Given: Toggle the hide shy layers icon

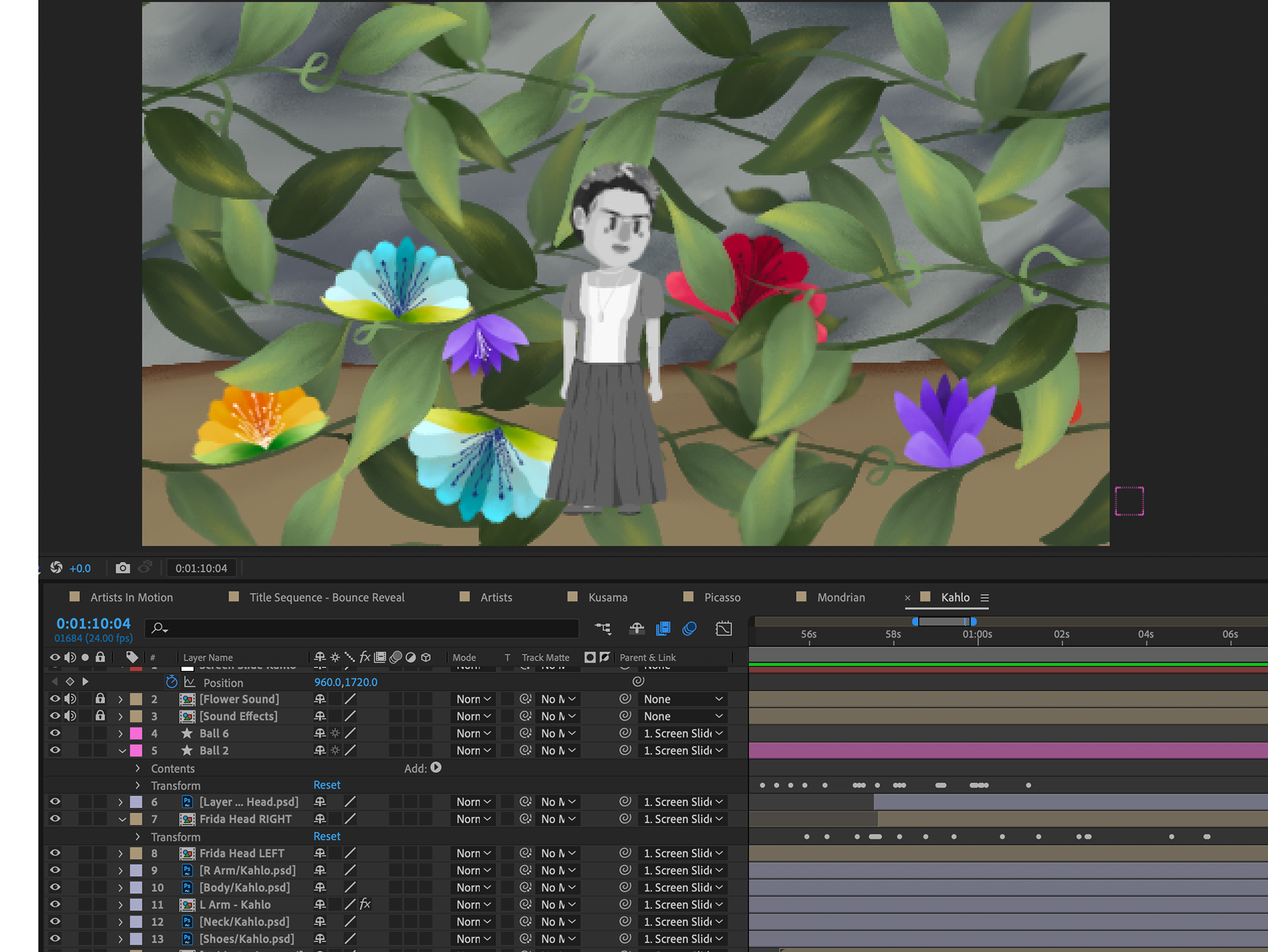Looking at the screenshot, I should pyautogui.click(x=637, y=629).
